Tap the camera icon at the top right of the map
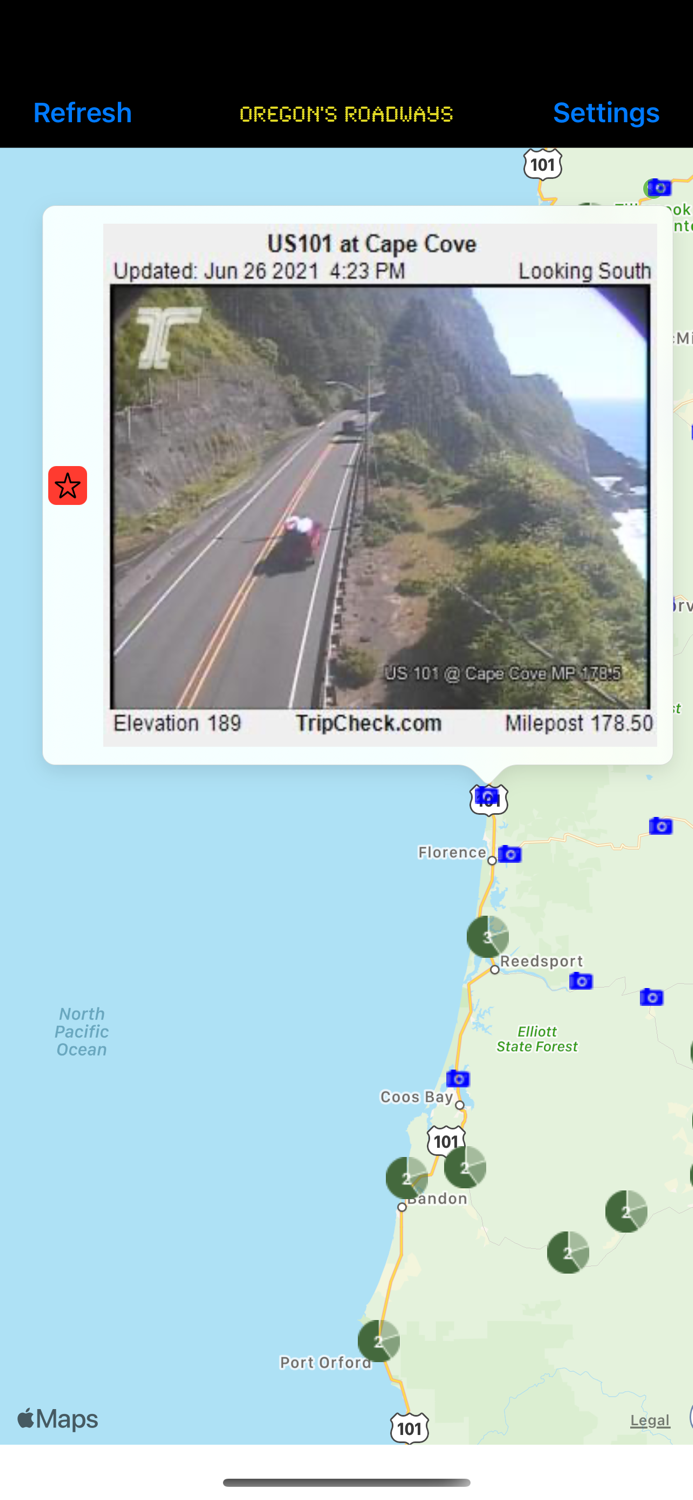The height and width of the screenshot is (1500, 693). pyautogui.click(x=658, y=187)
